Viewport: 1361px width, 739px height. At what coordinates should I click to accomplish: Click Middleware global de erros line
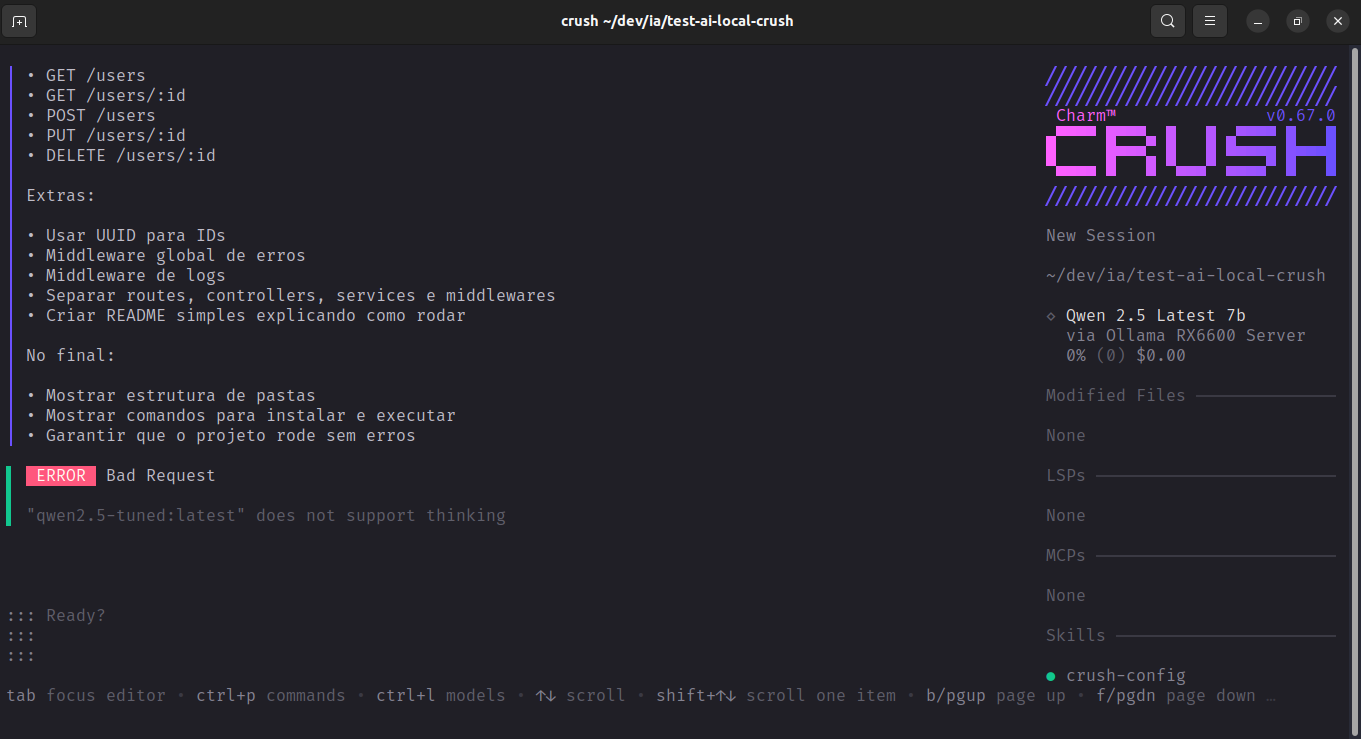pos(176,256)
